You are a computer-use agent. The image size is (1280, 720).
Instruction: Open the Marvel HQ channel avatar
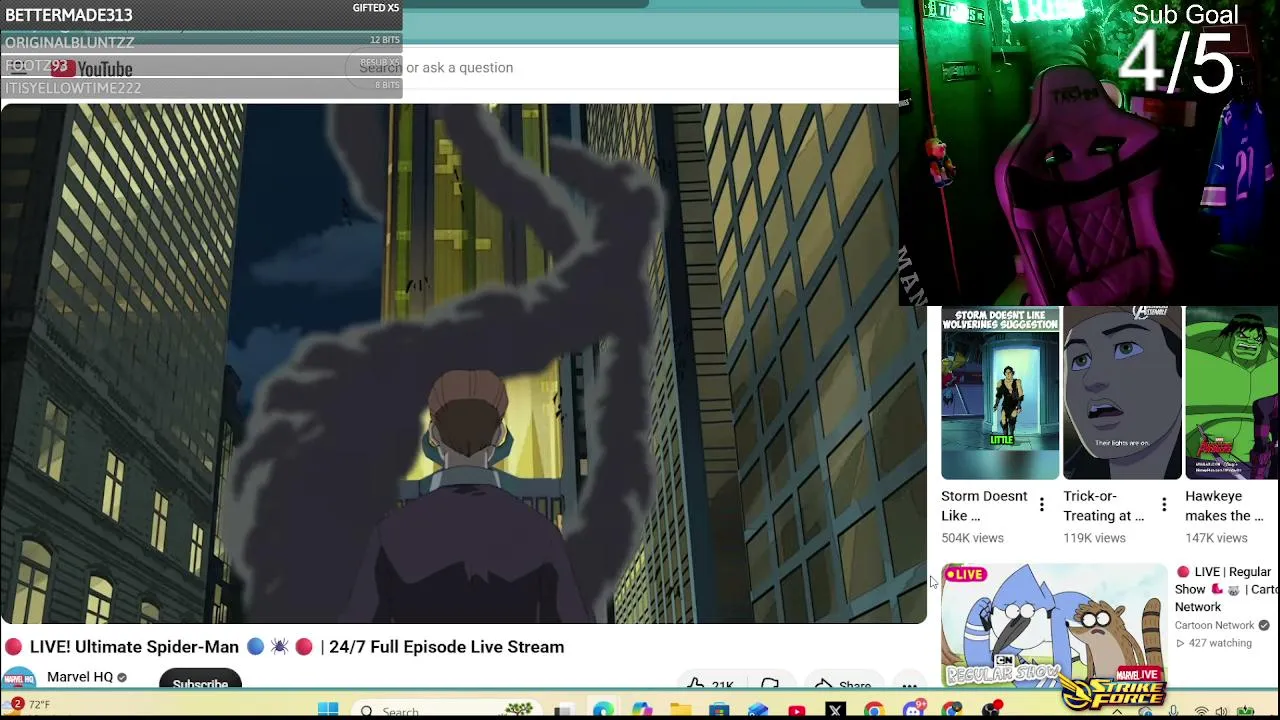[x=17, y=679]
